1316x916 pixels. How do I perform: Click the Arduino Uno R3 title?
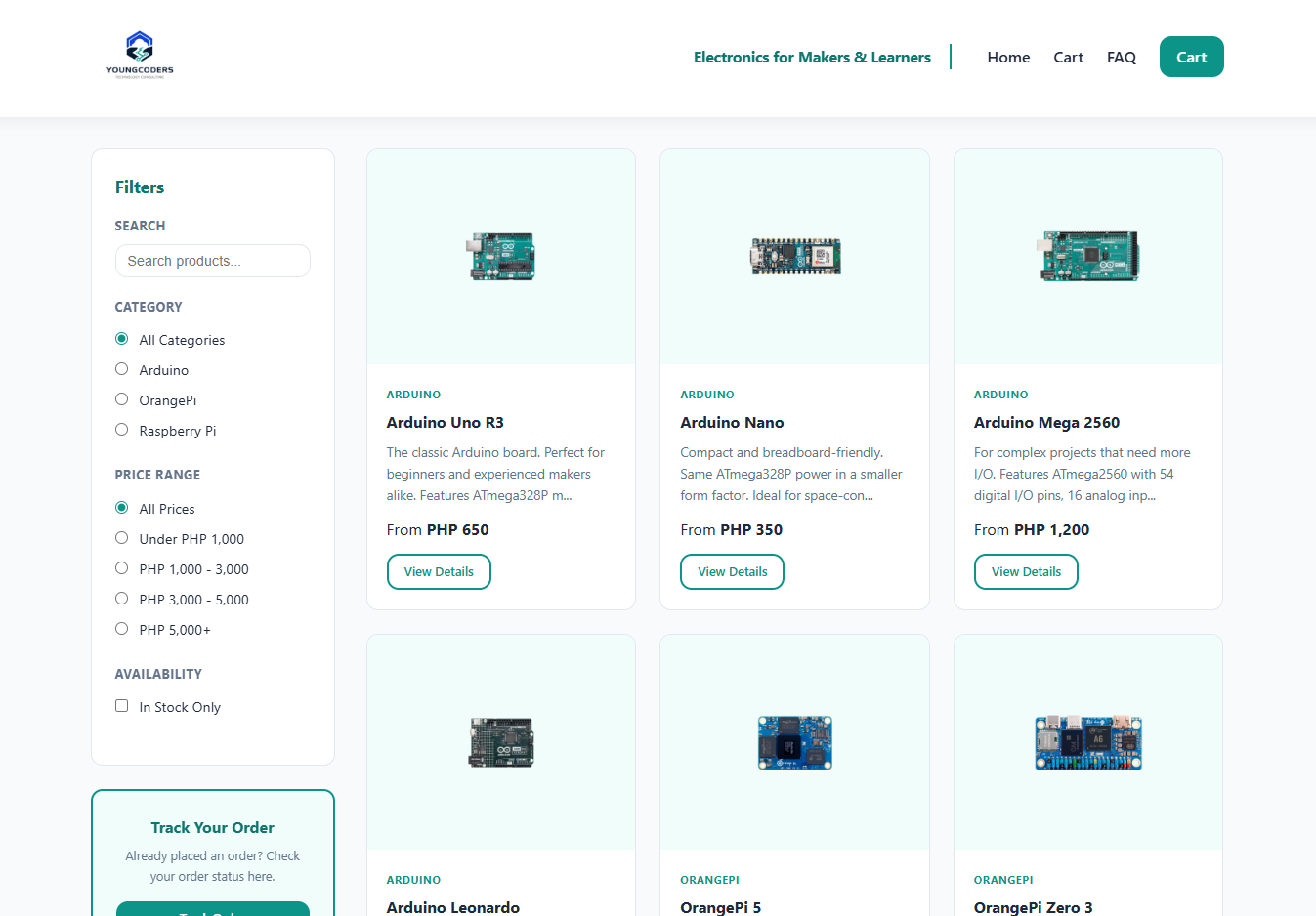click(x=446, y=423)
